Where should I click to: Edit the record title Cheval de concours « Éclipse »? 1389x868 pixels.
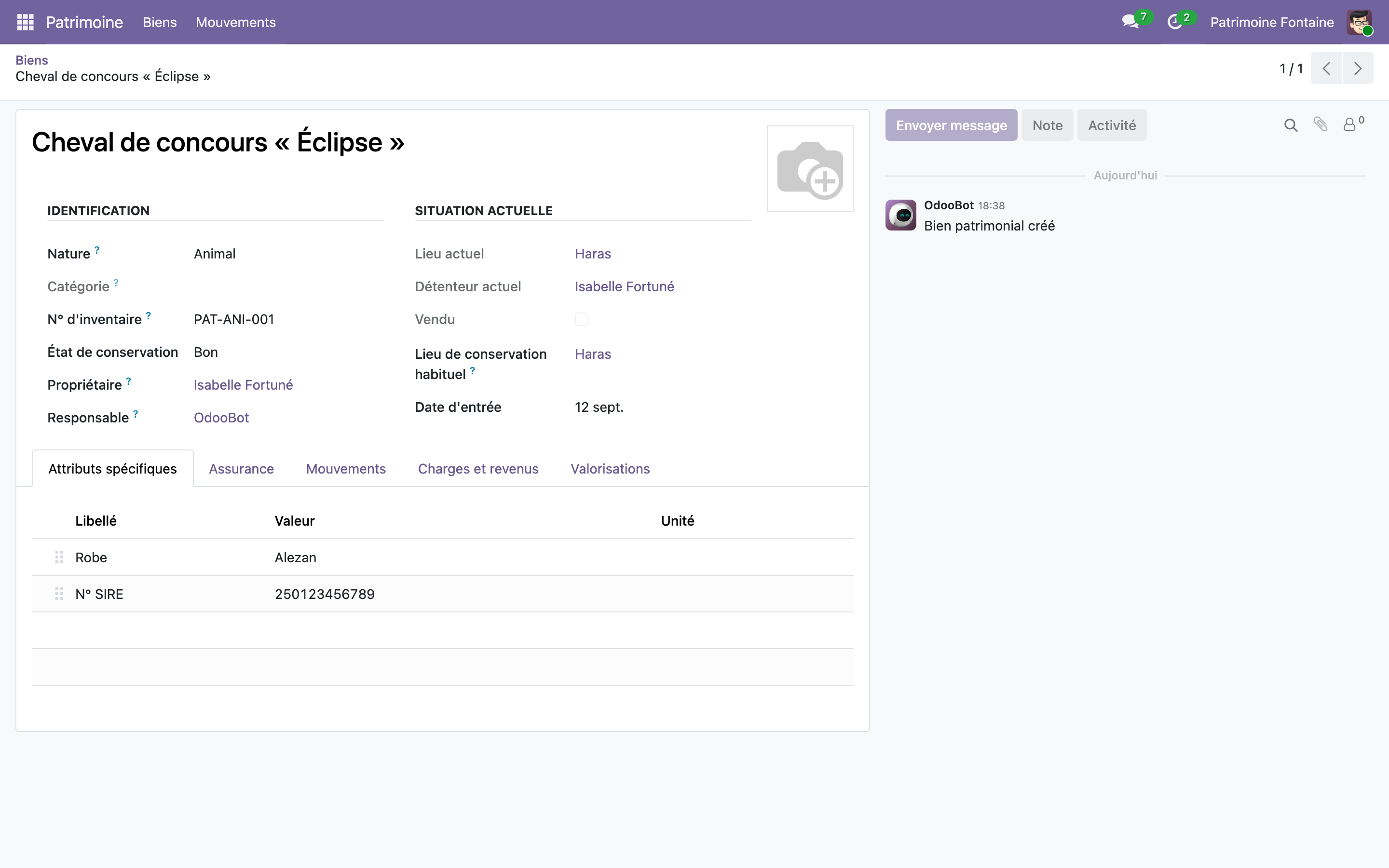[218, 142]
